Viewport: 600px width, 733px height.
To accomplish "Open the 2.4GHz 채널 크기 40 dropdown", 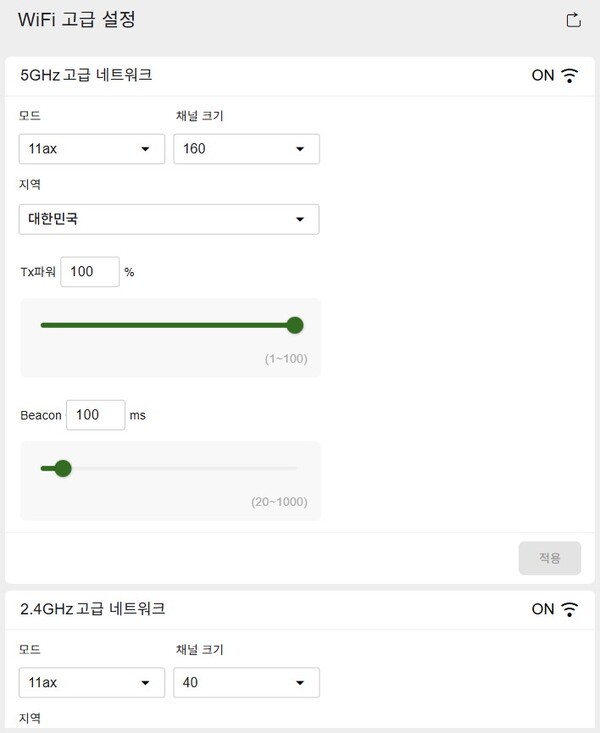I will click(x=246, y=683).
